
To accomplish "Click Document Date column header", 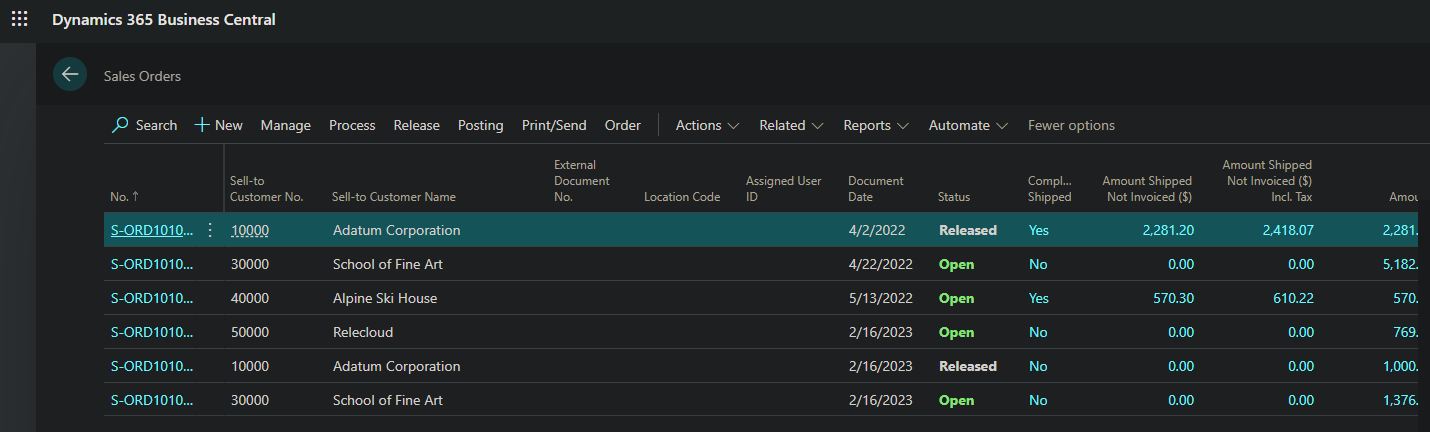I will (876, 189).
